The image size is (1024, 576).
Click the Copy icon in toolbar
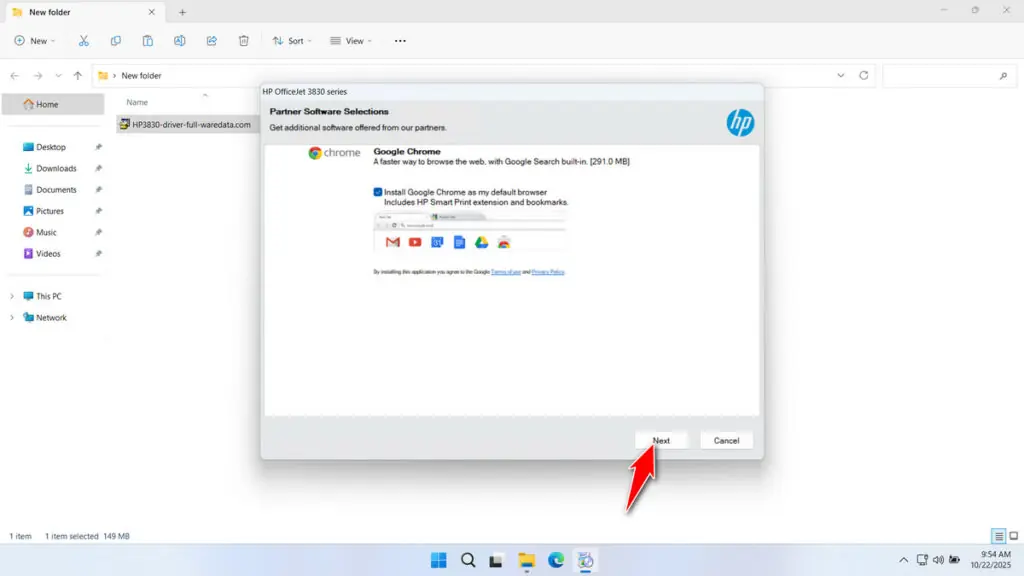click(x=116, y=41)
